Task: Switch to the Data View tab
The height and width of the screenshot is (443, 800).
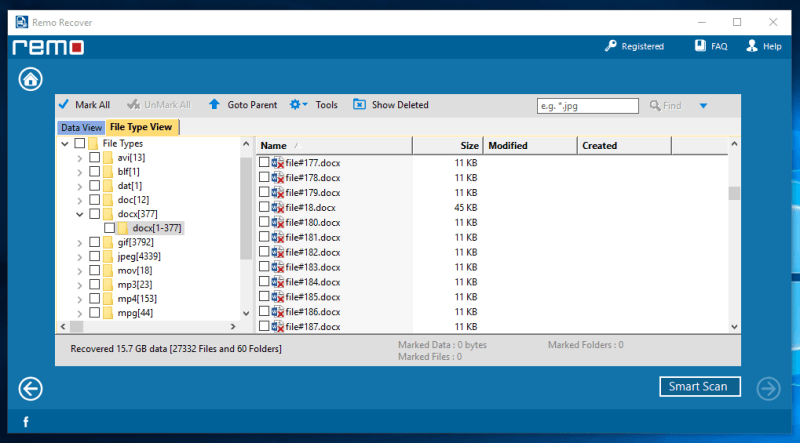Action: [x=81, y=128]
